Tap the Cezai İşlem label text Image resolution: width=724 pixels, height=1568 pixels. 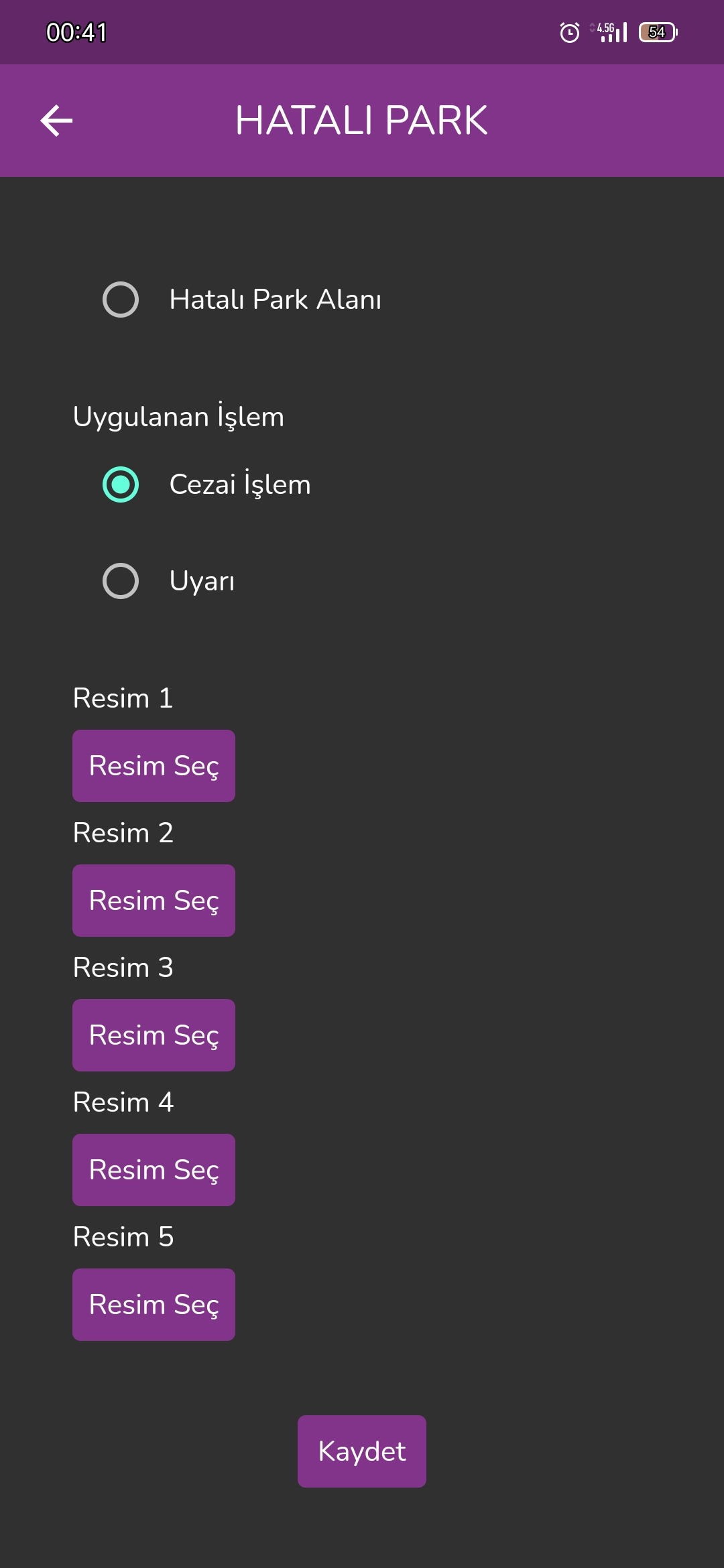point(240,484)
